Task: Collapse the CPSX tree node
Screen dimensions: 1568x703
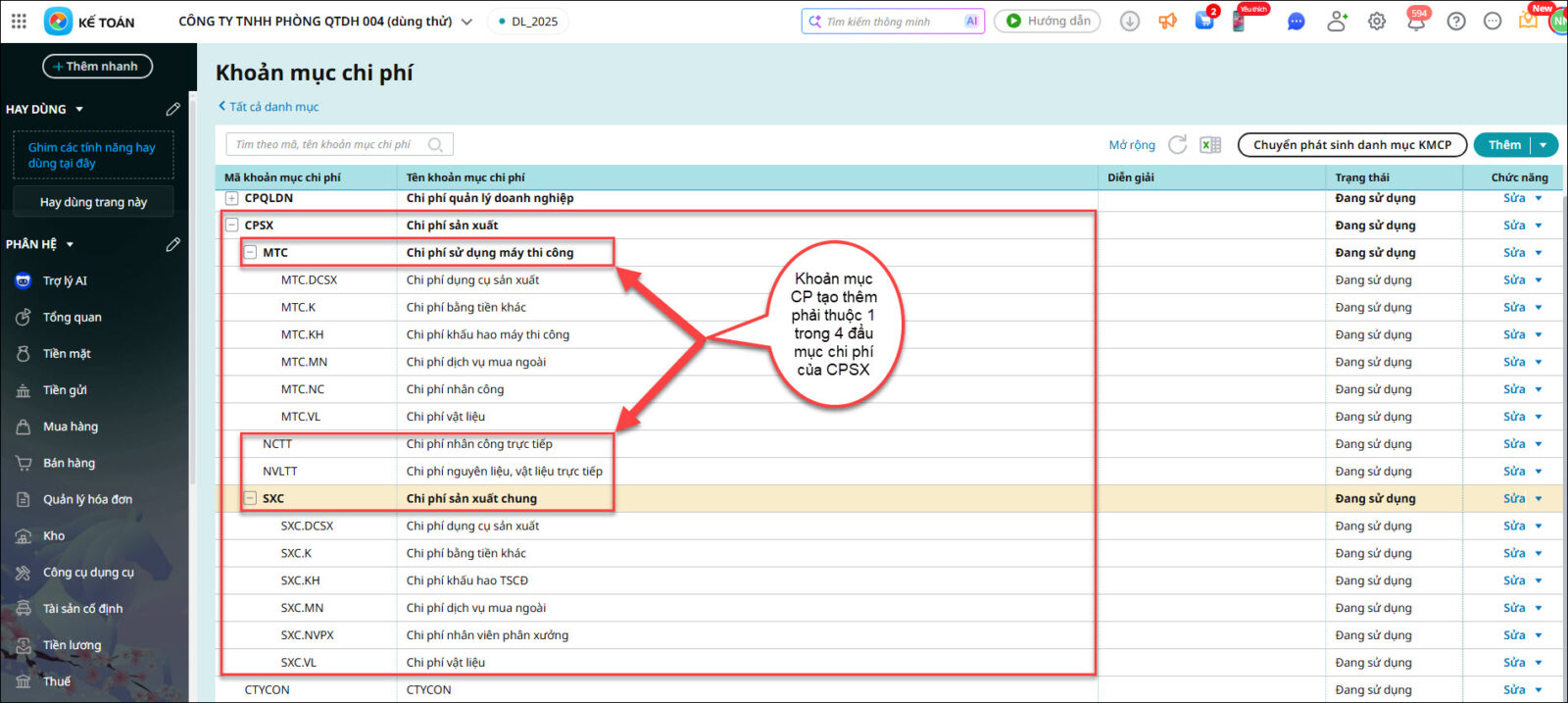Action: click(x=232, y=226)
